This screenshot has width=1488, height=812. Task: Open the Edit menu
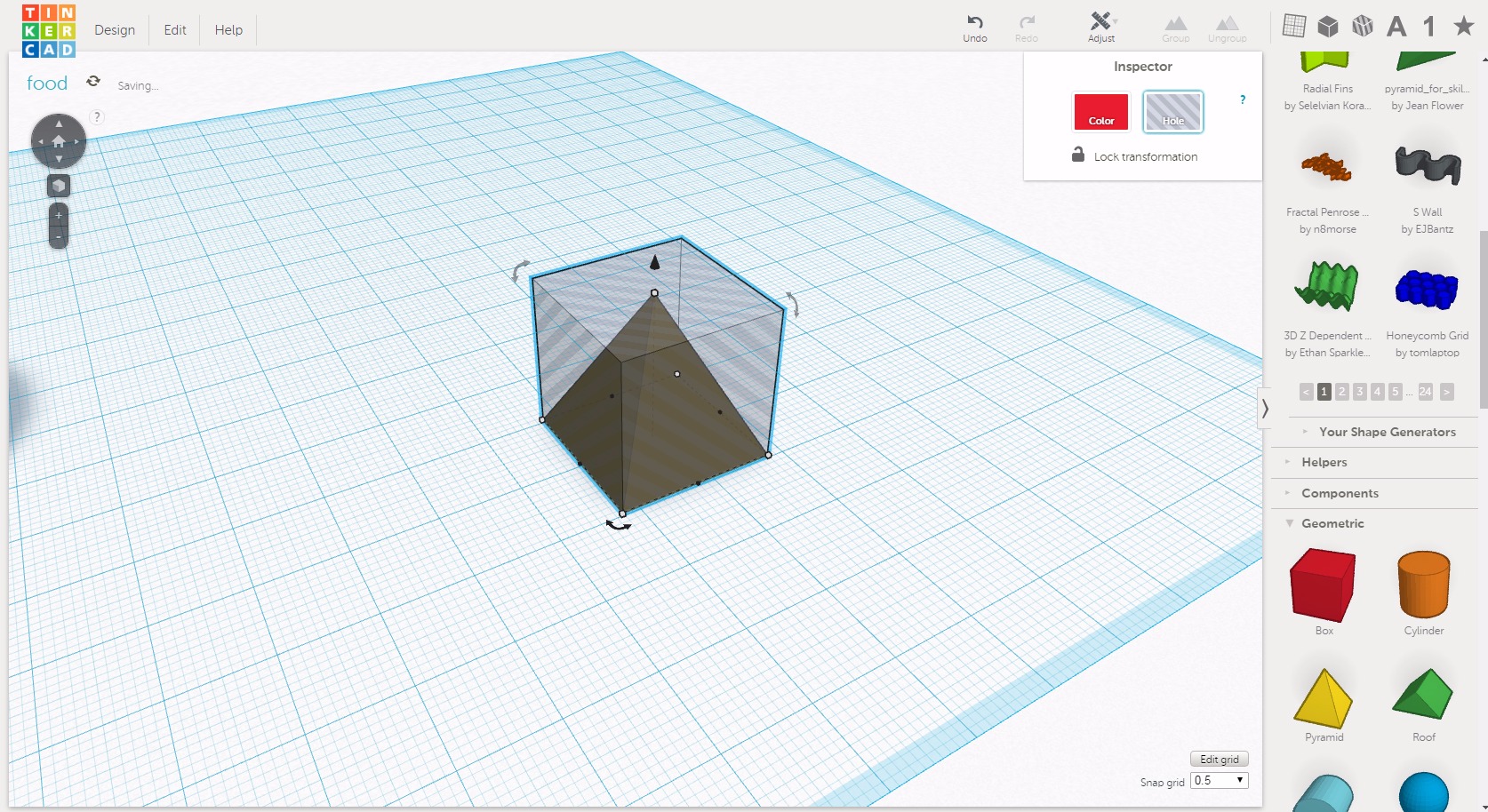coord(175,29)
